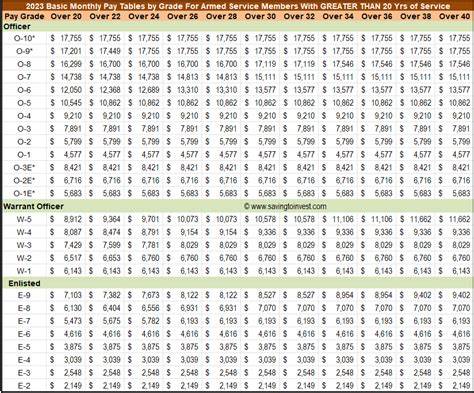Click the O-5 Over 20 value 10,545
The width and height of the screenshot is (474, 393).
[x=71, y=103]
